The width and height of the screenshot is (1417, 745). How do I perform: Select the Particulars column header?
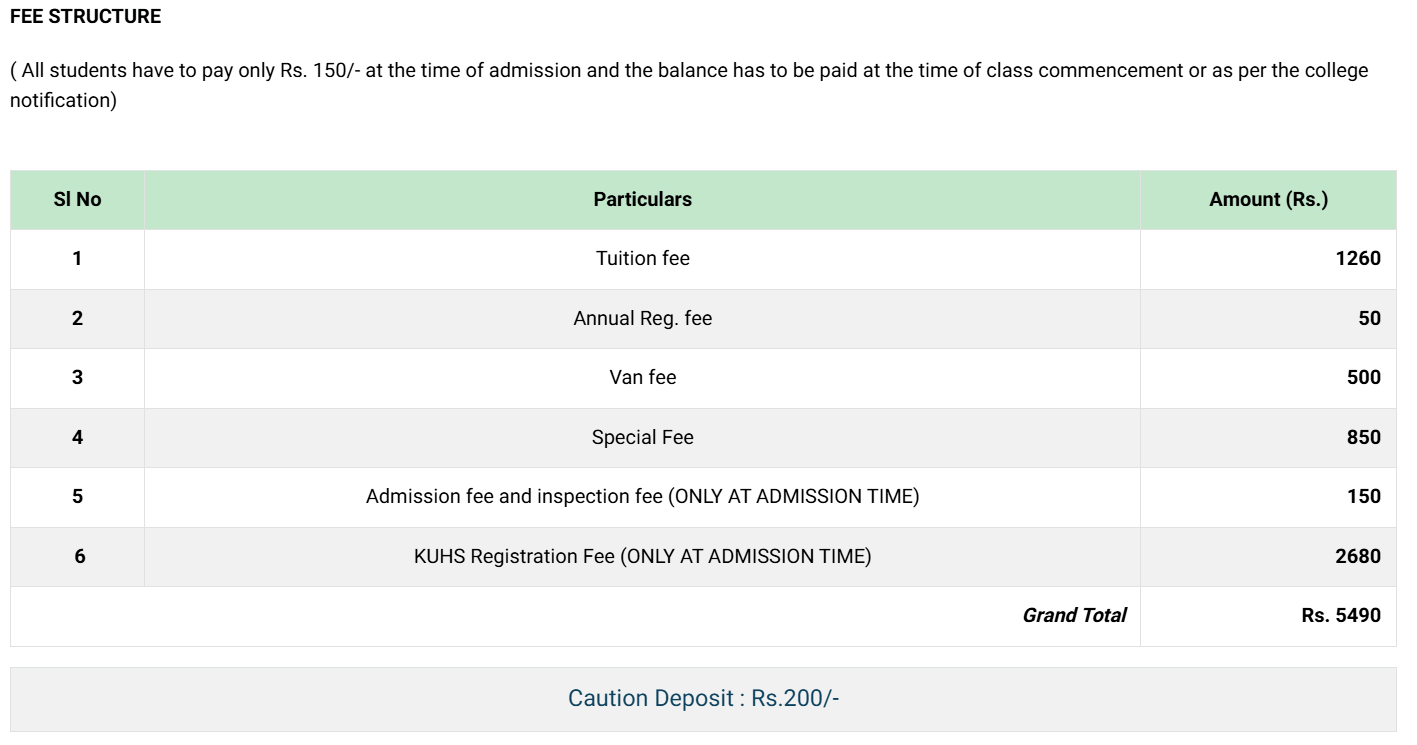tap(642, 199)
